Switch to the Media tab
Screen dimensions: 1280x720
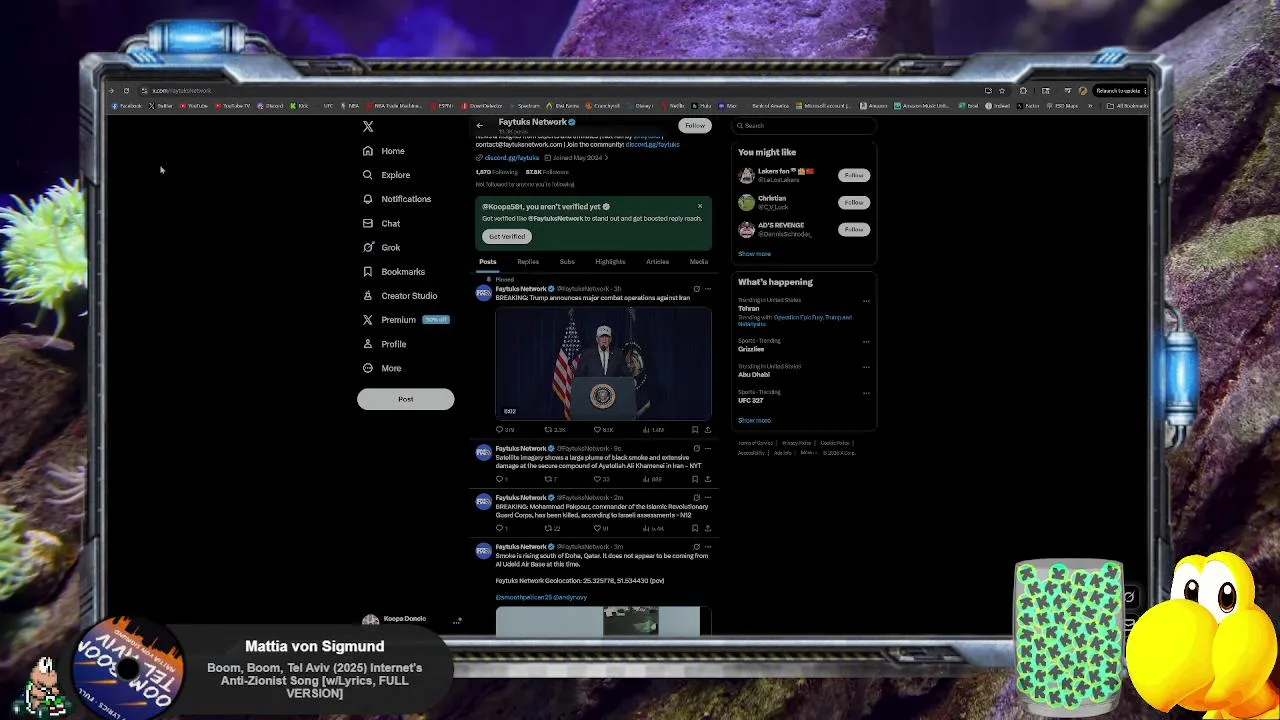(699, 262)
